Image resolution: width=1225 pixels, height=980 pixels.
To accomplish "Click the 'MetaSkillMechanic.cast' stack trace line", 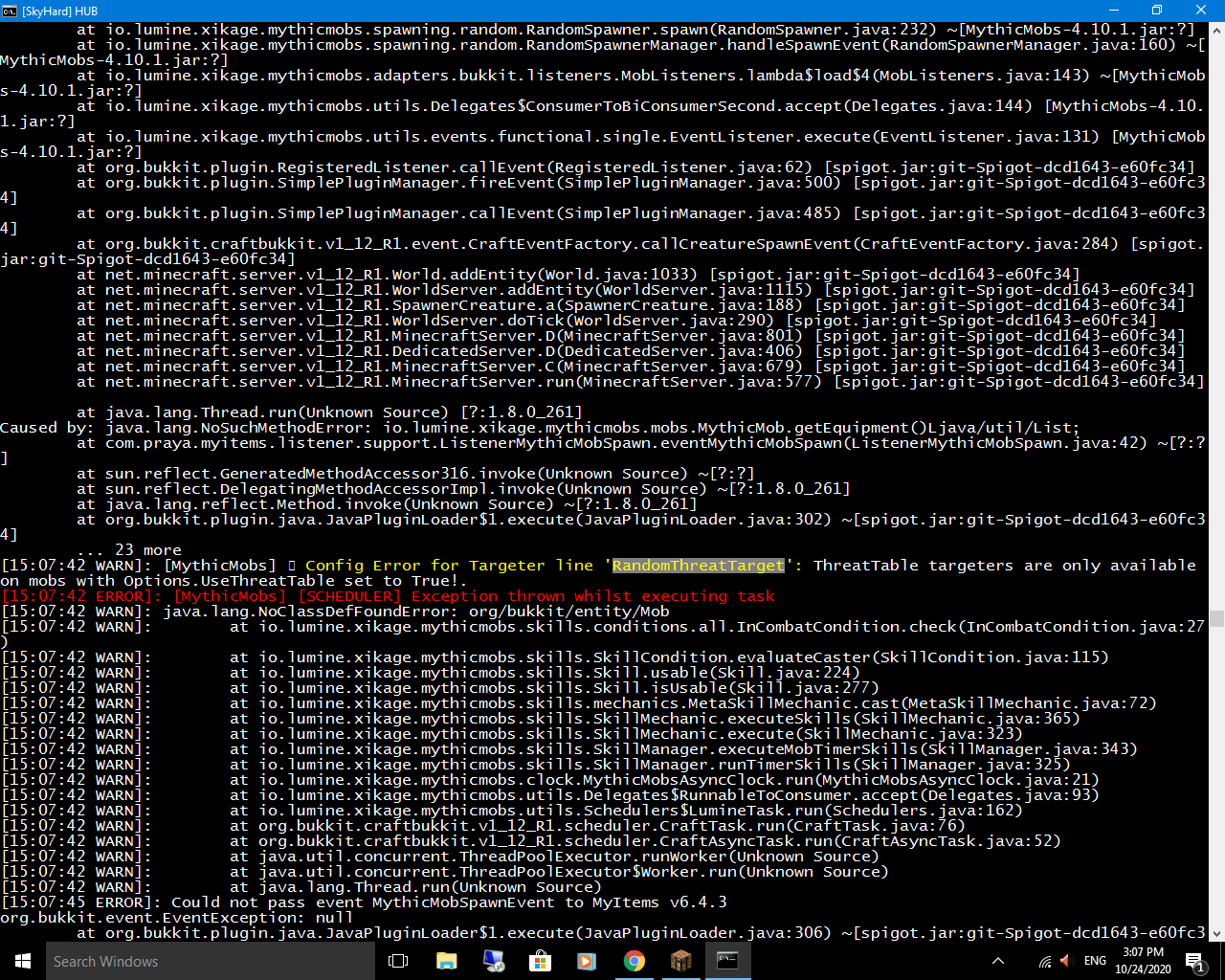I will (x=578, y=703).
